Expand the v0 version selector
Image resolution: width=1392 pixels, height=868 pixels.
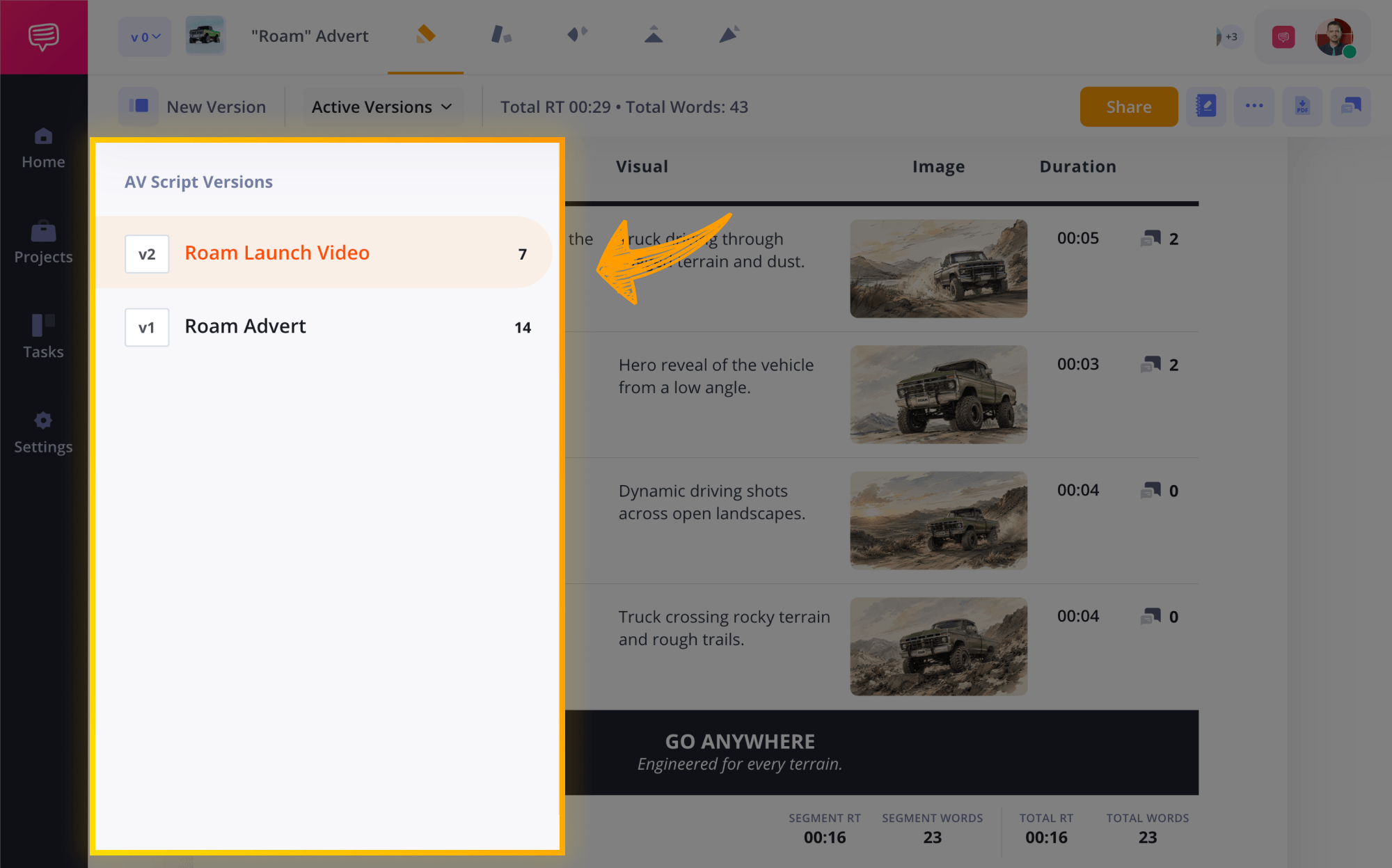tap(145, 37)
